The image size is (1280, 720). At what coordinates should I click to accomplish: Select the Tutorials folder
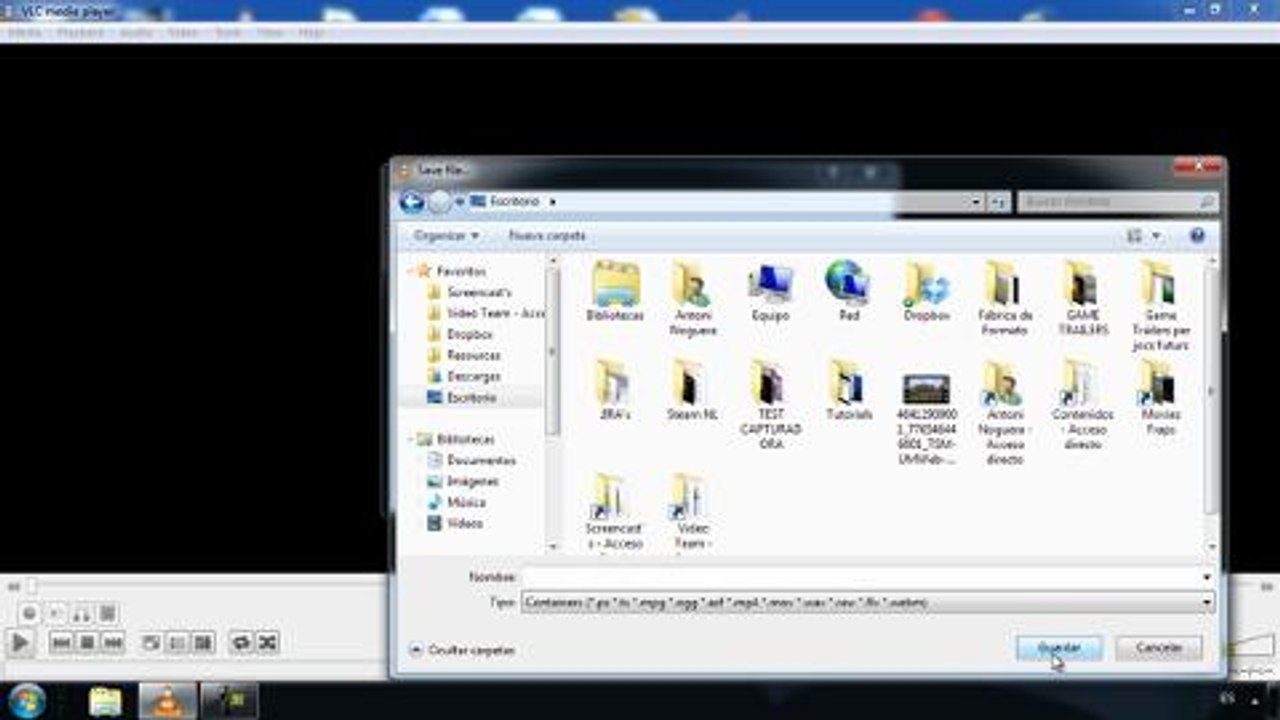pyautogui.click(x=848, y=390)
